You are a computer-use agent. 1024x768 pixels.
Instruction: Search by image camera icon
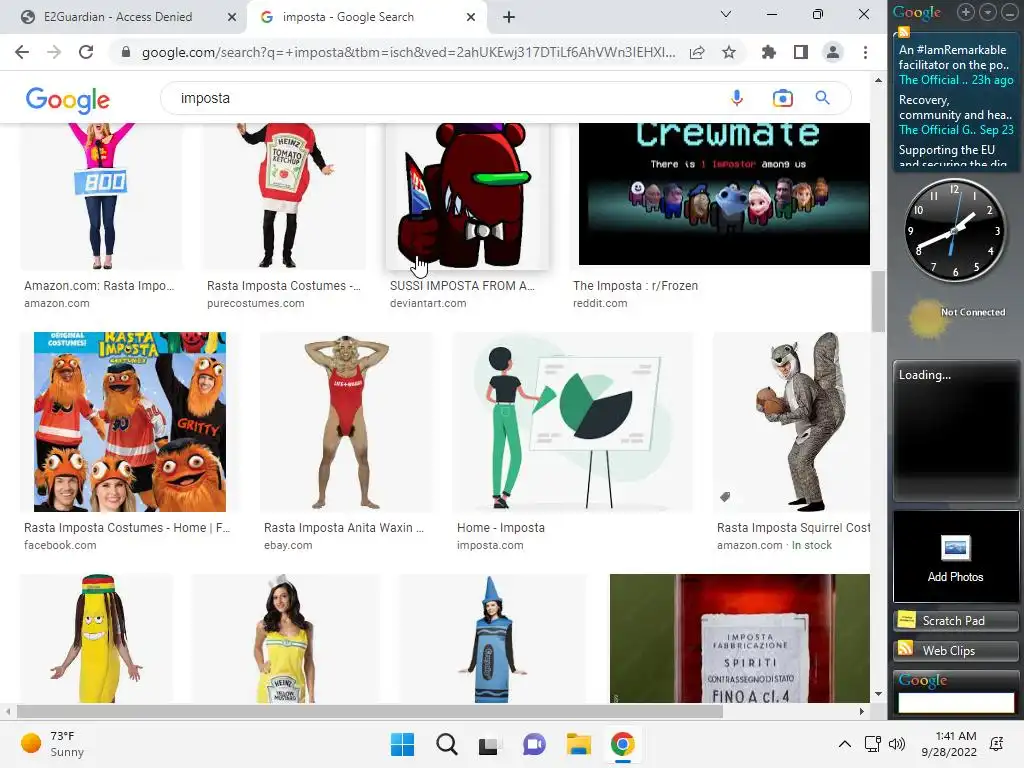click(782, 98)
